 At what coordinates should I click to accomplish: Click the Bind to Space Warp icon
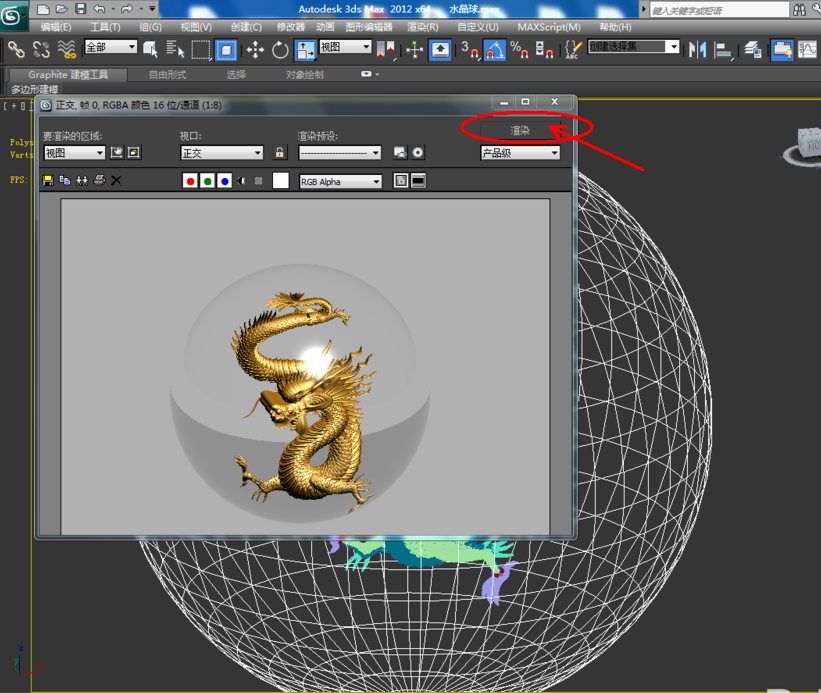pos(66,50)
